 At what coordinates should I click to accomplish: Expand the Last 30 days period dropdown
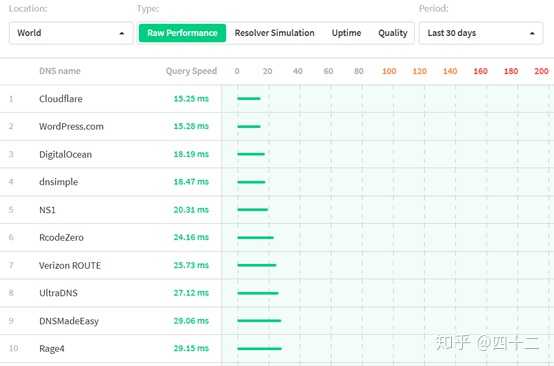point(481,33)
